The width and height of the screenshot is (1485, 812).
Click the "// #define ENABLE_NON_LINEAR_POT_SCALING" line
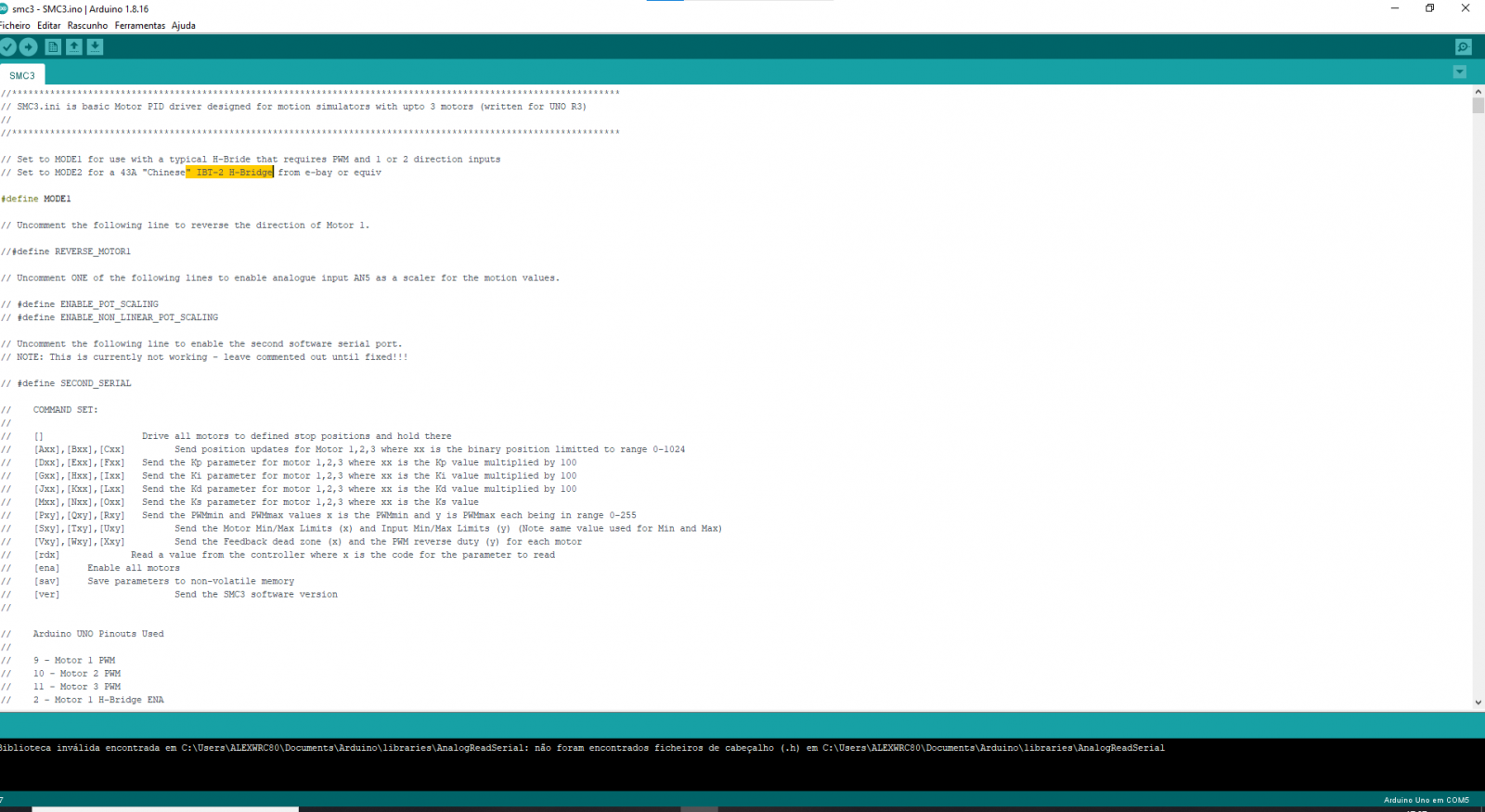click(x=110, y=317)
